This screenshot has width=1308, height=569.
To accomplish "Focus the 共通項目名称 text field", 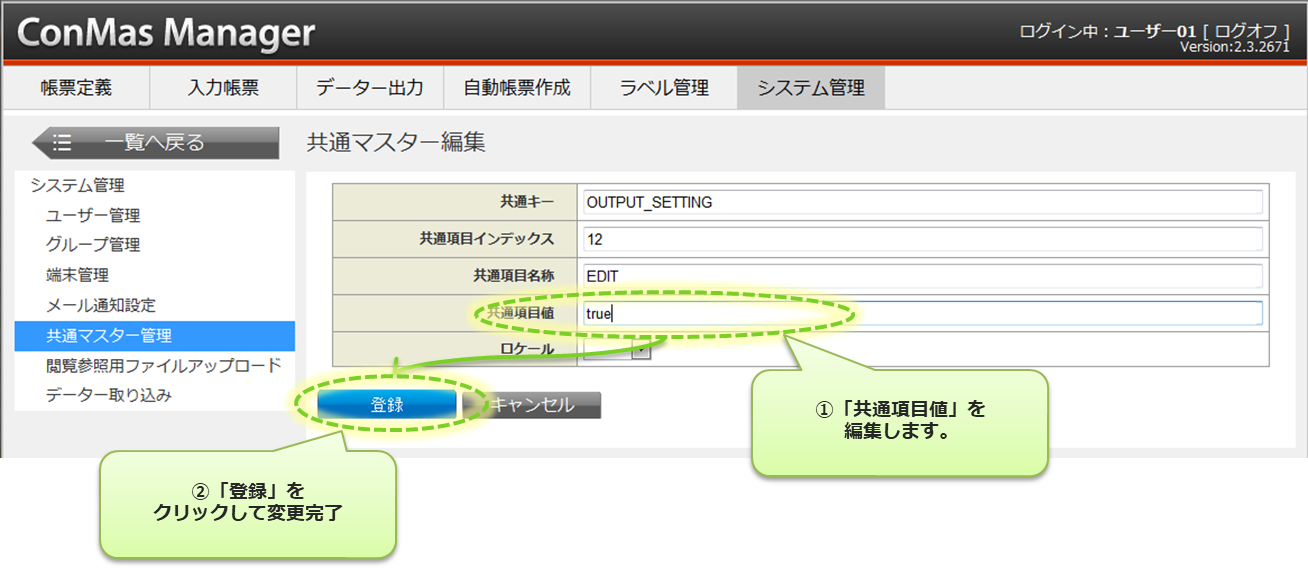I will [x=922, y=276].
